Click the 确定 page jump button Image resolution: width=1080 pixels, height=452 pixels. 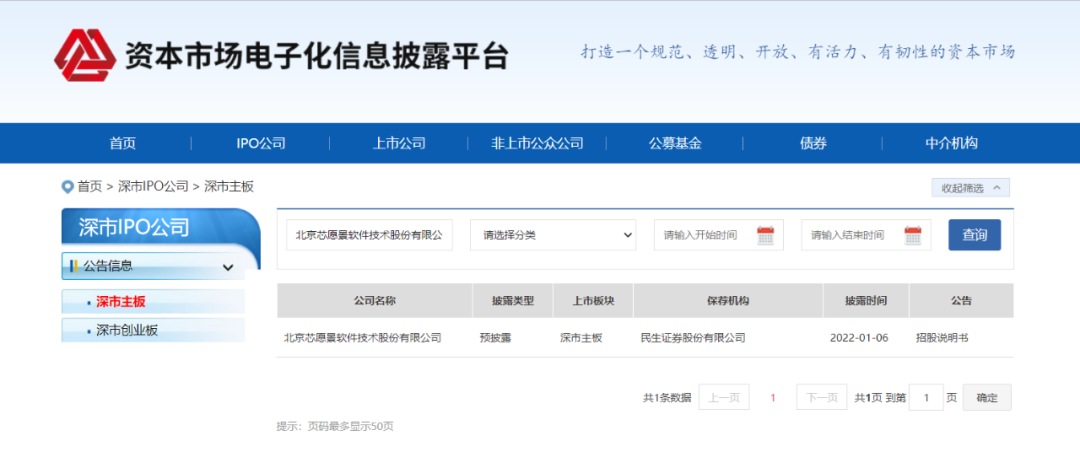pos(987,398)
